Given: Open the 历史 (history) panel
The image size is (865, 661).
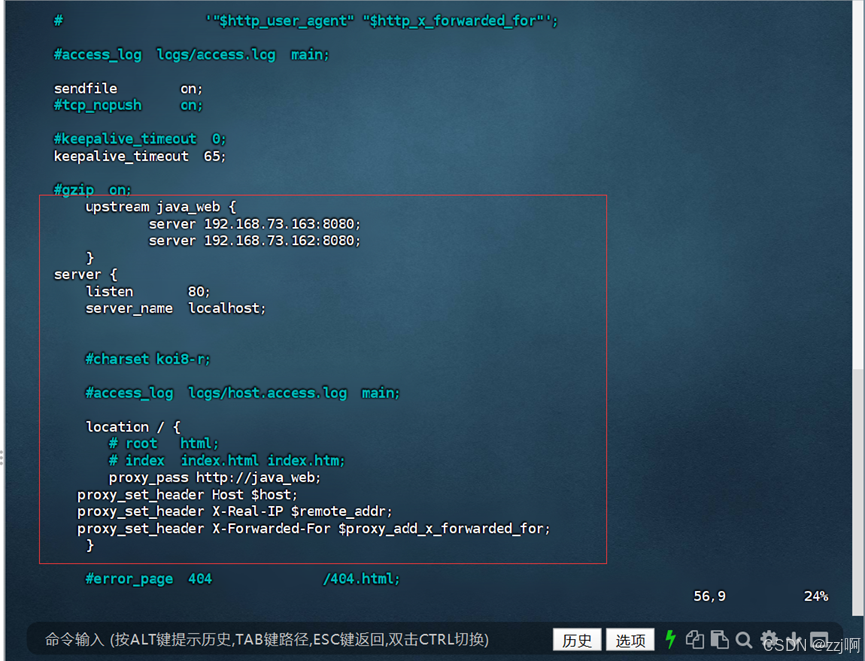Looking at the screenshot, I should click(x=577, y=639).
